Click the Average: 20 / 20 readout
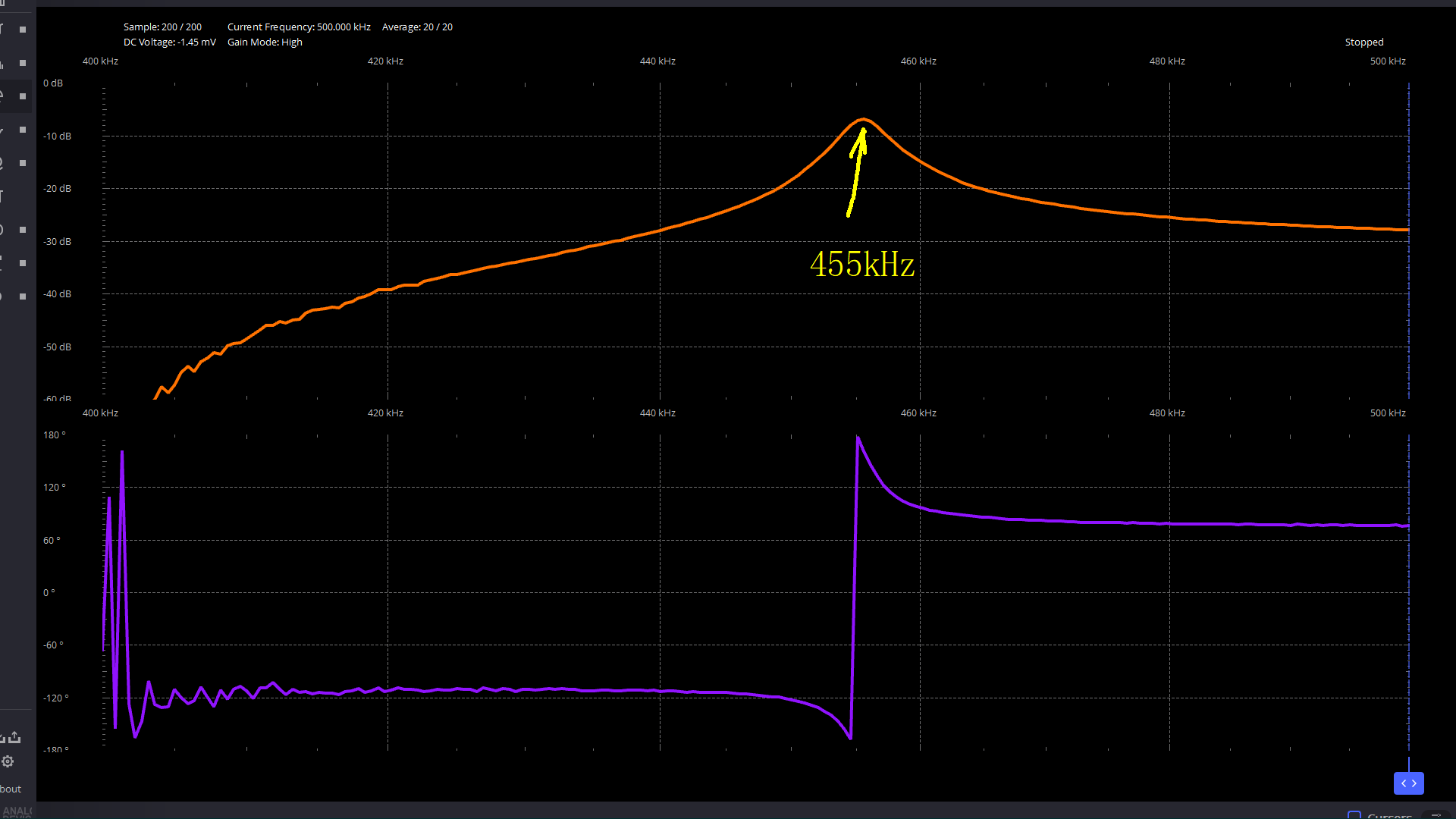 pos(417,27)
